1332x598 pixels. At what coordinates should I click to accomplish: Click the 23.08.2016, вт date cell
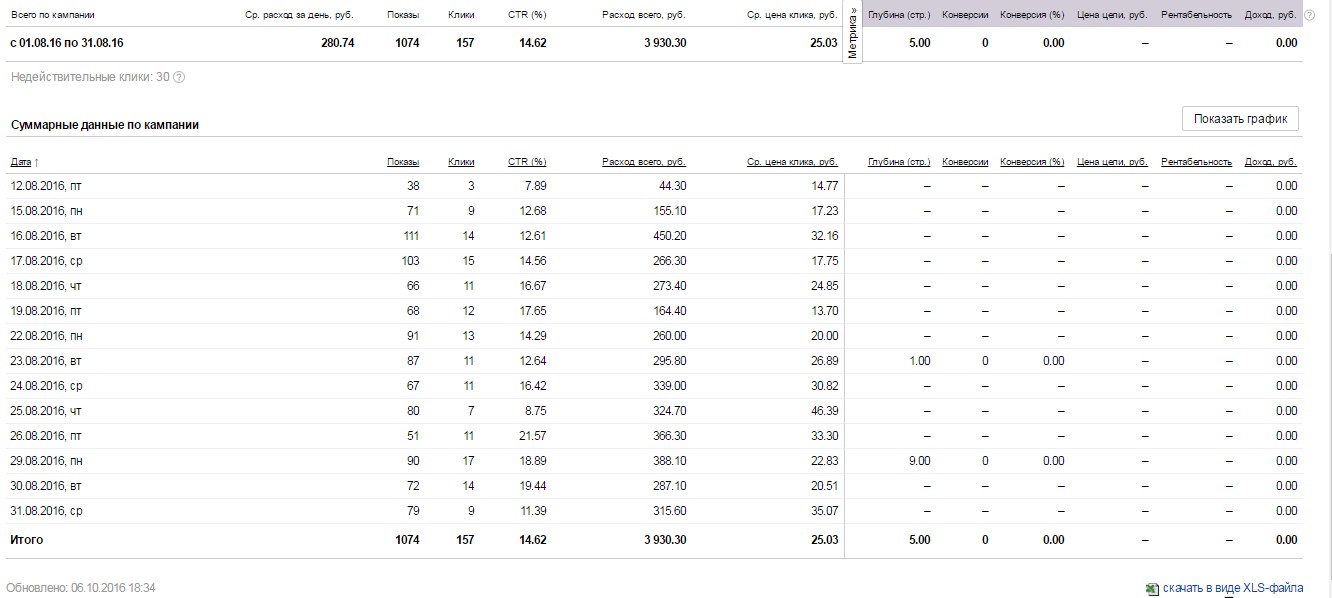coord(46,361)
